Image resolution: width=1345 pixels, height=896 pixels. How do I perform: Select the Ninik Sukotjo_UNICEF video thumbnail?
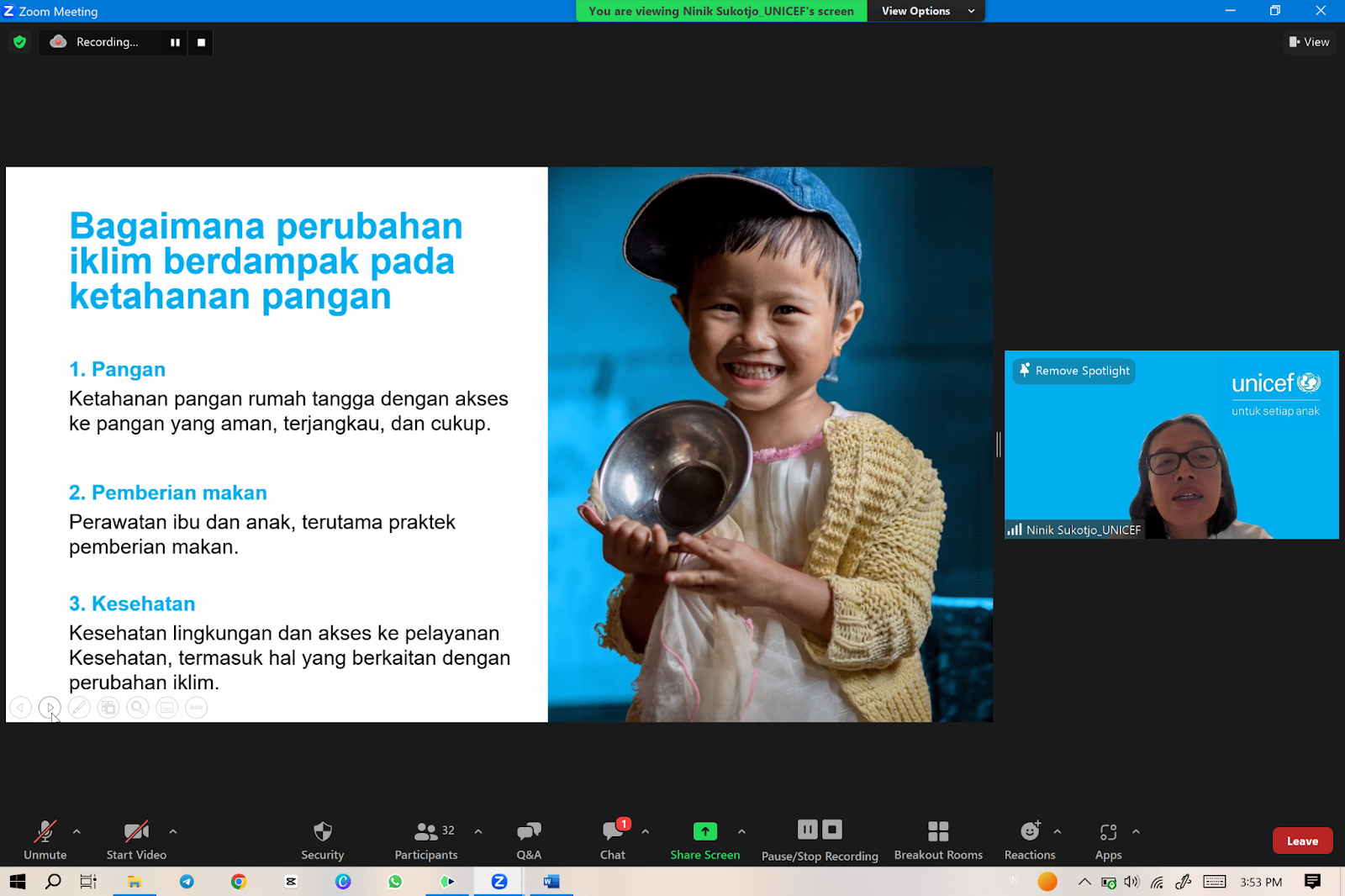point(1171,445)
